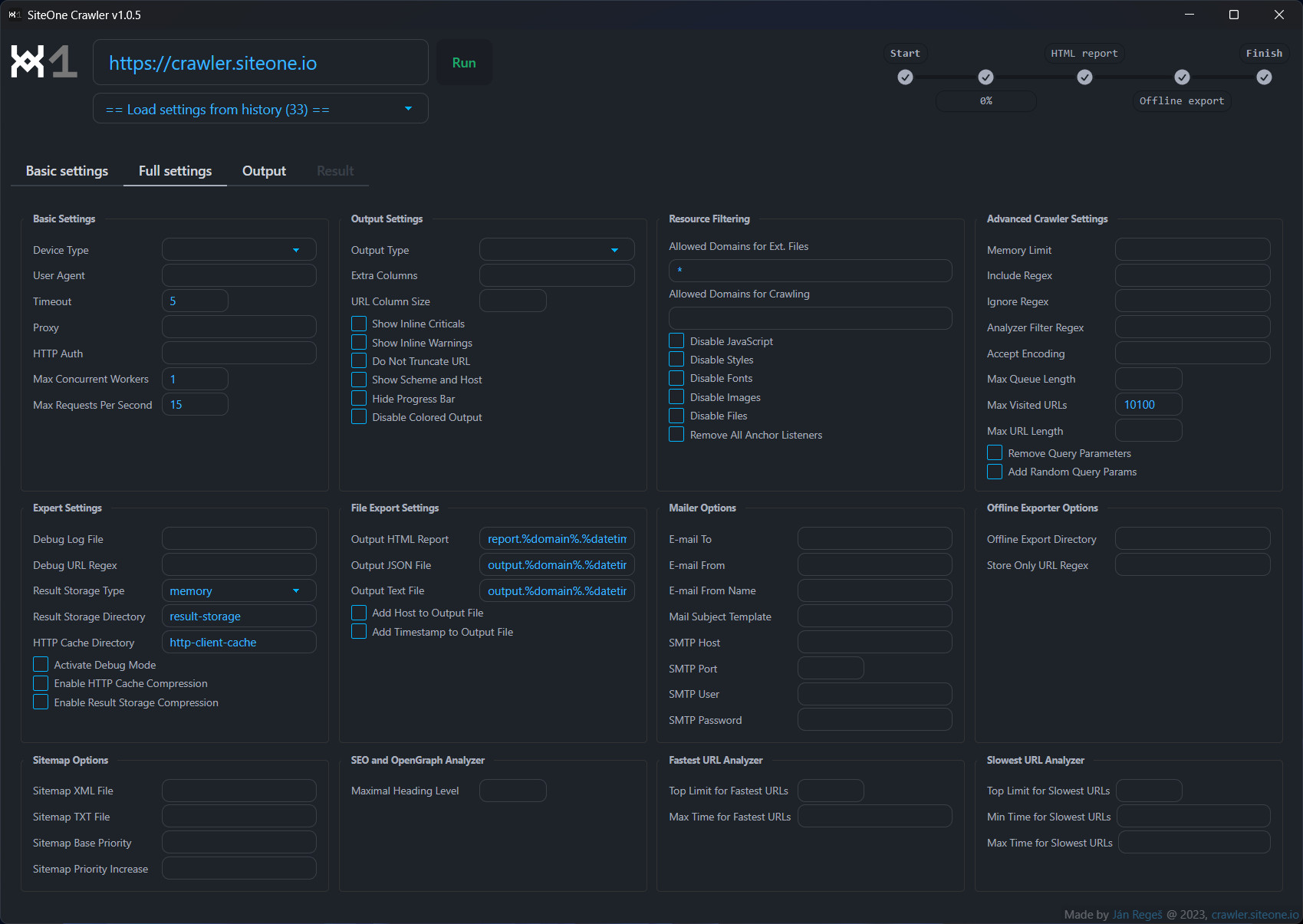Select the Full settings tab
This screenshot has height=924, width=1303.
click(x=175, y=170)
